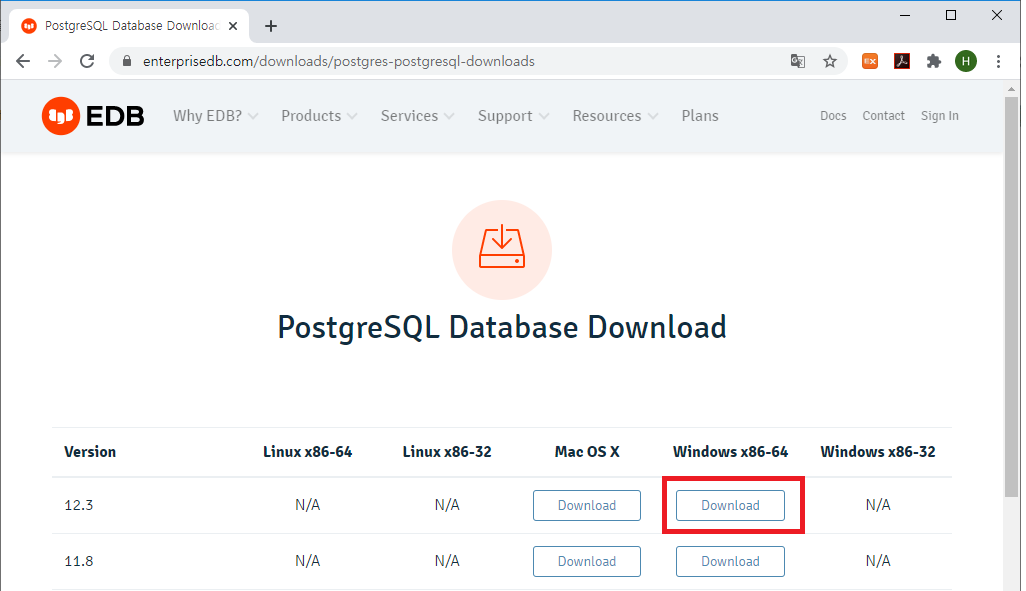Image resolution: width=1026 pixels, height=591 pixels.
Task: Open the translate page icon
Action: [798, 62]
